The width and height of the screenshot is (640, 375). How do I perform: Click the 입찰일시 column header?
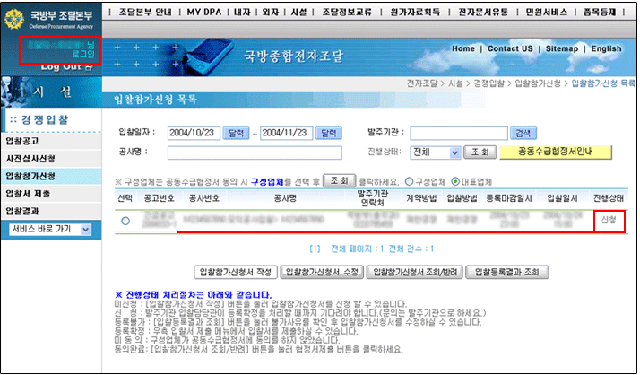coord(562,198)
